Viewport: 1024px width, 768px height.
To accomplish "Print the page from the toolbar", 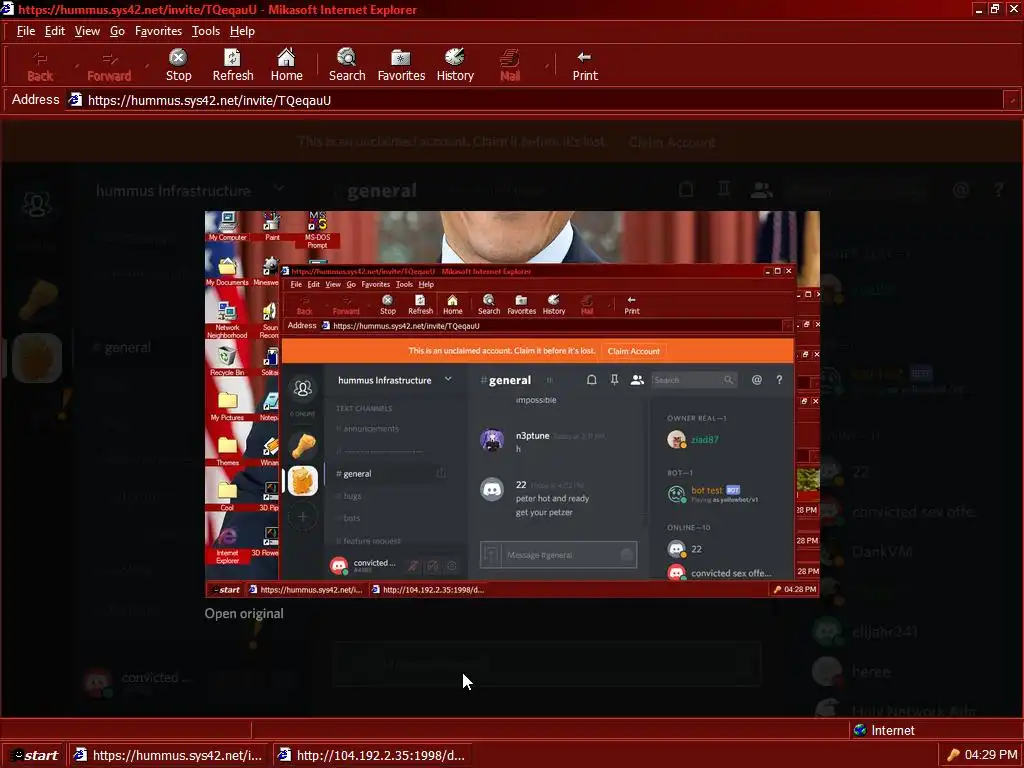I will click(x=584, y=65).
